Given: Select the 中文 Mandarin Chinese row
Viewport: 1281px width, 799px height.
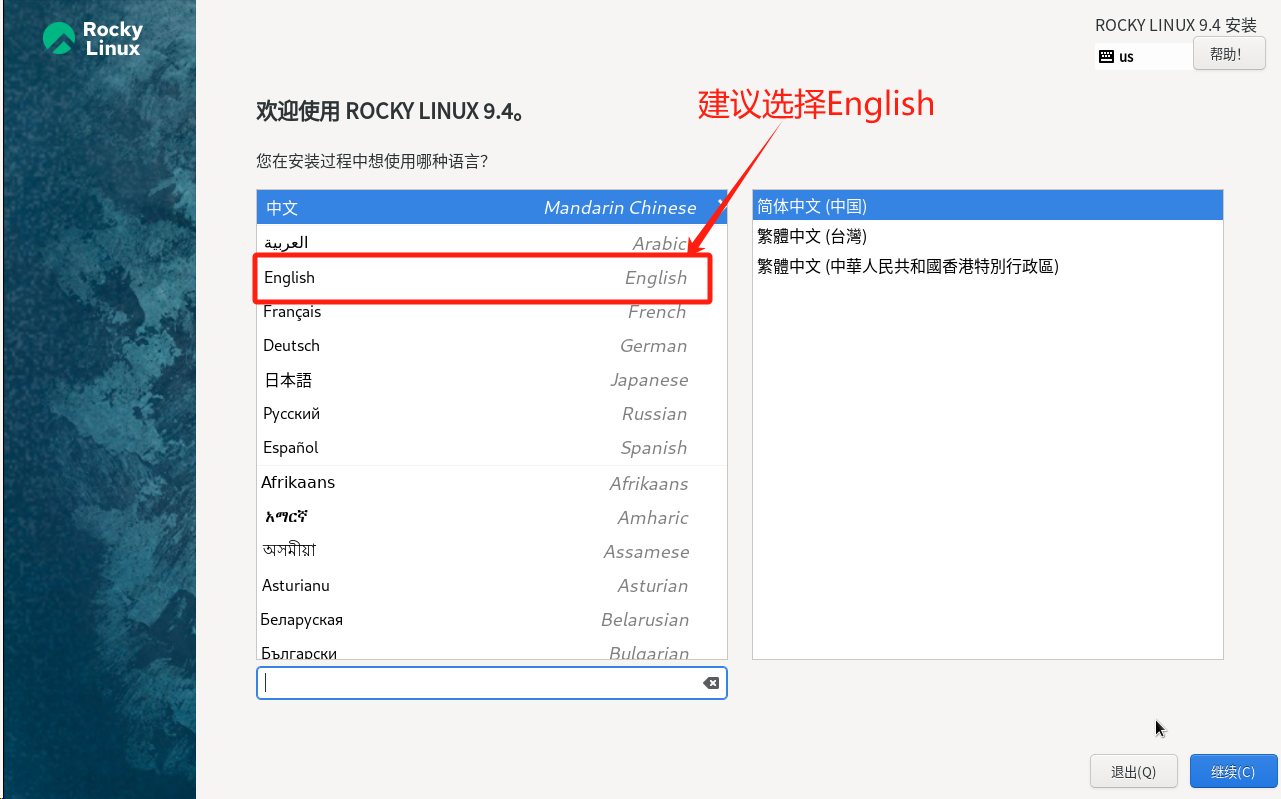Looking at the screenshot, I should point(491,208).
